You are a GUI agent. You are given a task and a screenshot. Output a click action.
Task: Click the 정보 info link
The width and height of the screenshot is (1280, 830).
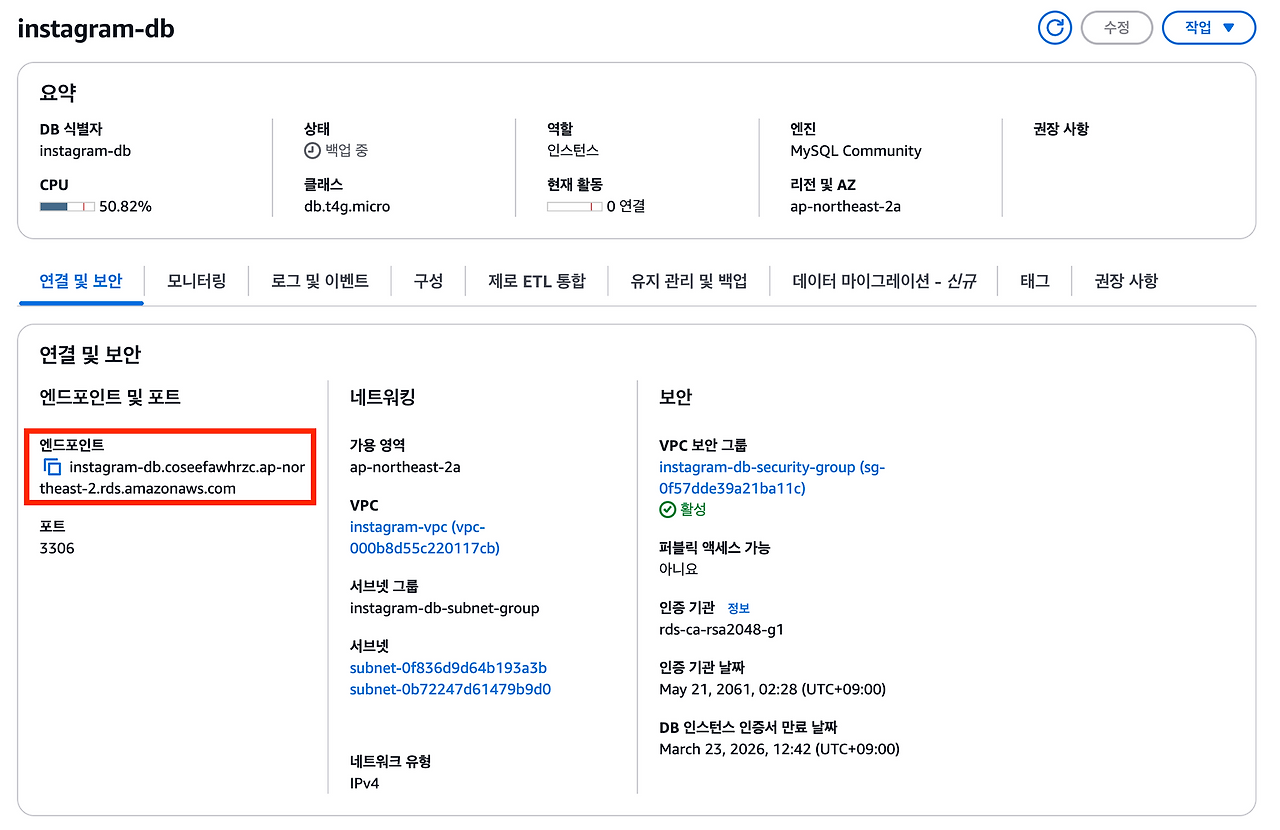[738, 608]
